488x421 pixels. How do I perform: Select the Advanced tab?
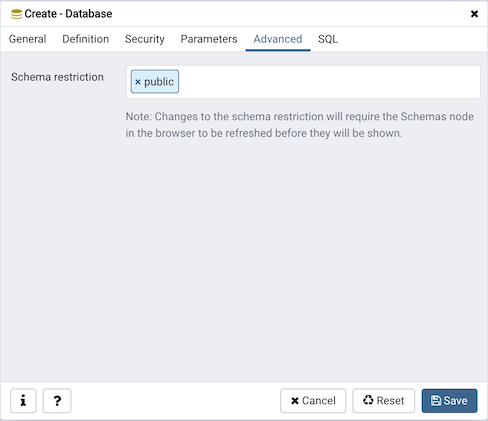[x=278, y=39]
